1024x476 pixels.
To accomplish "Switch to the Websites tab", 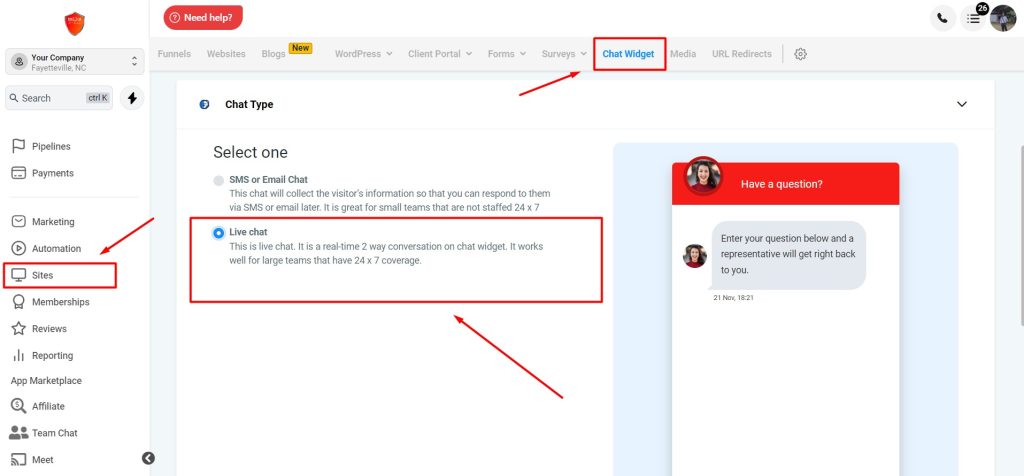I will click(226, 54).
